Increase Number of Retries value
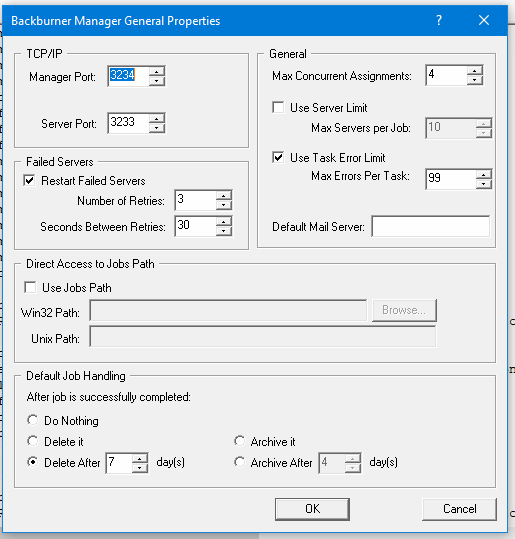The height and width of the screenshot is (539, 515). coord(223,196)
